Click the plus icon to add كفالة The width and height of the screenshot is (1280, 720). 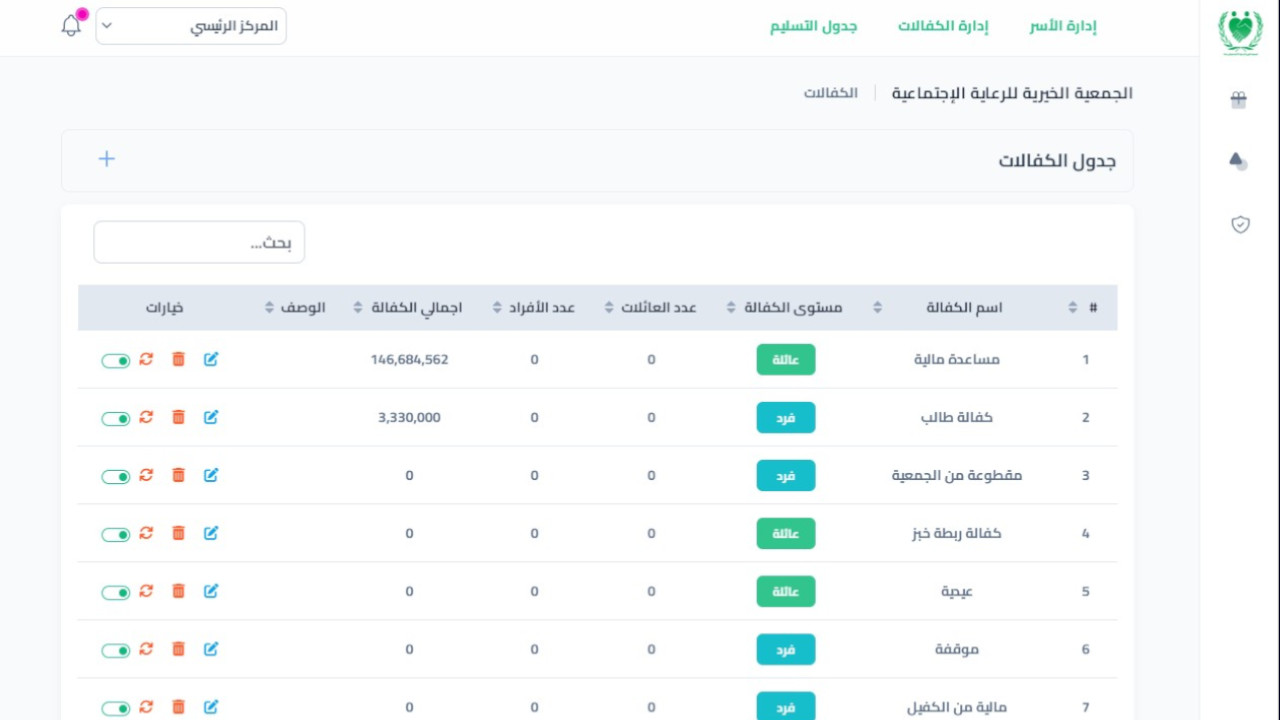107,159
